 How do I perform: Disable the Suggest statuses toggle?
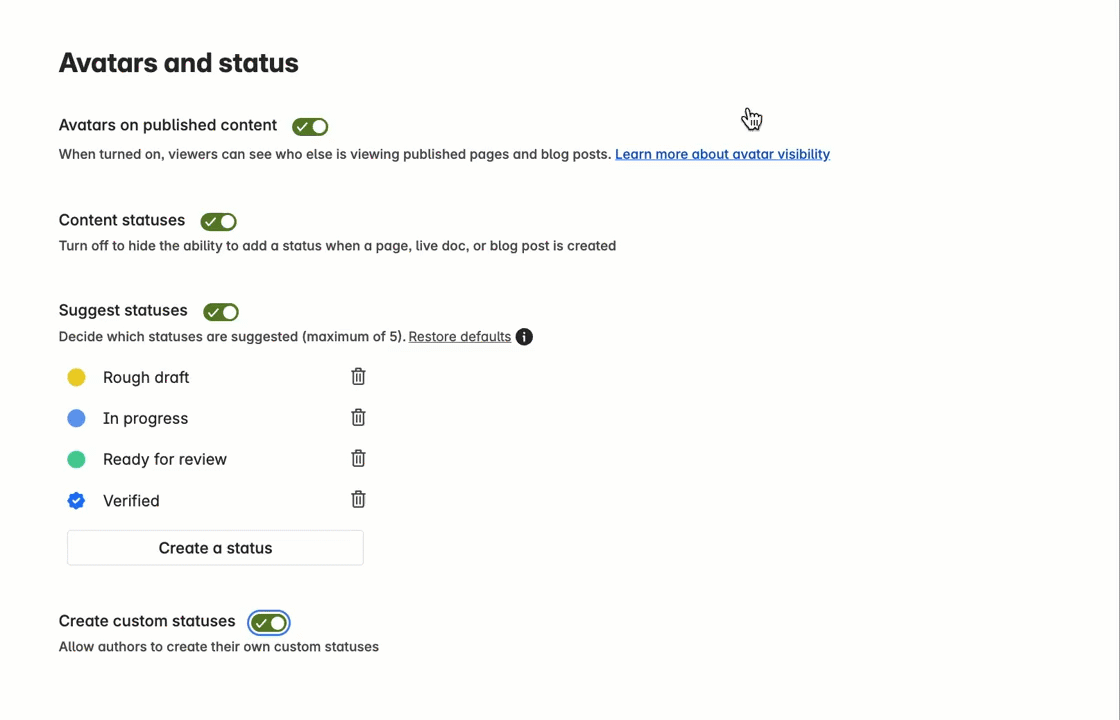click(221, 312)
